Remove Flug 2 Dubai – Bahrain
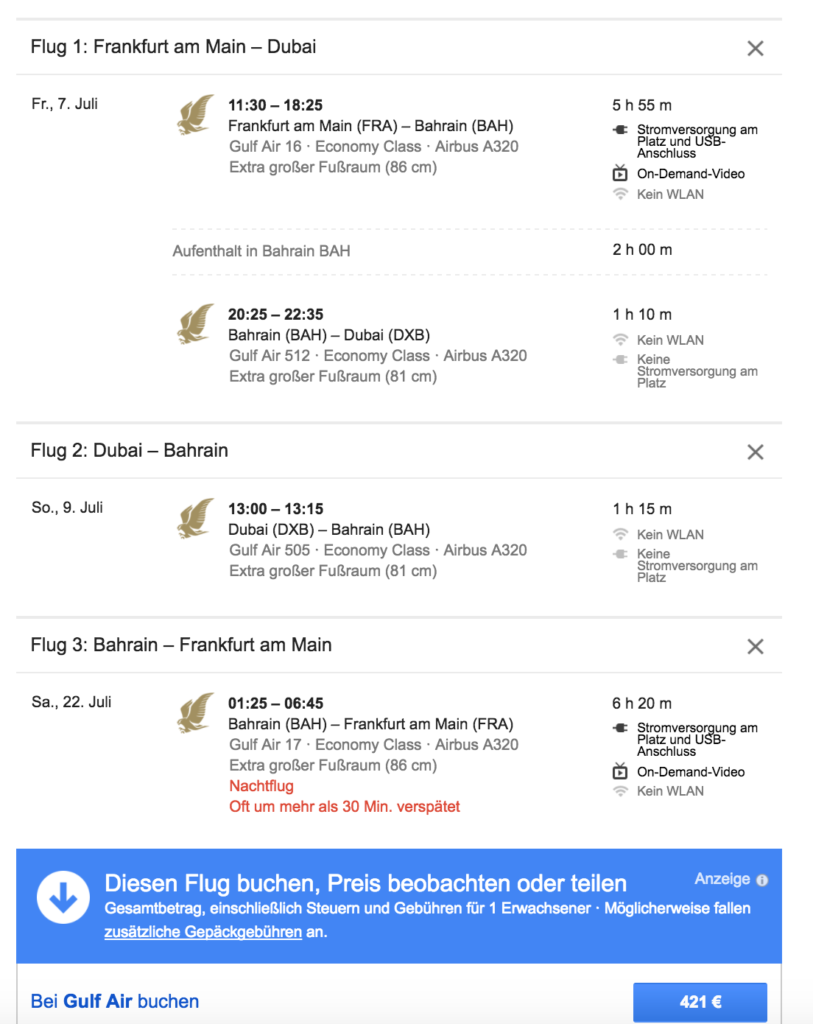This screenshot has height=1024, width=813. [x=755, y=452]
